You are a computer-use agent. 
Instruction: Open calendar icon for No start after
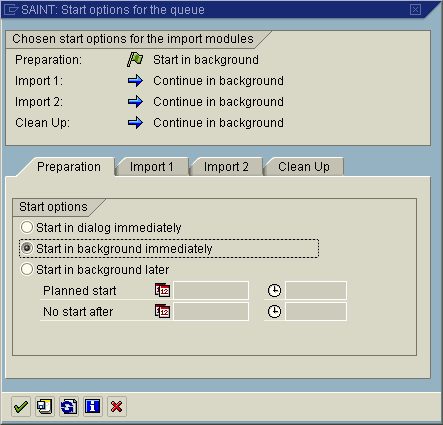(x=162, y=311)
